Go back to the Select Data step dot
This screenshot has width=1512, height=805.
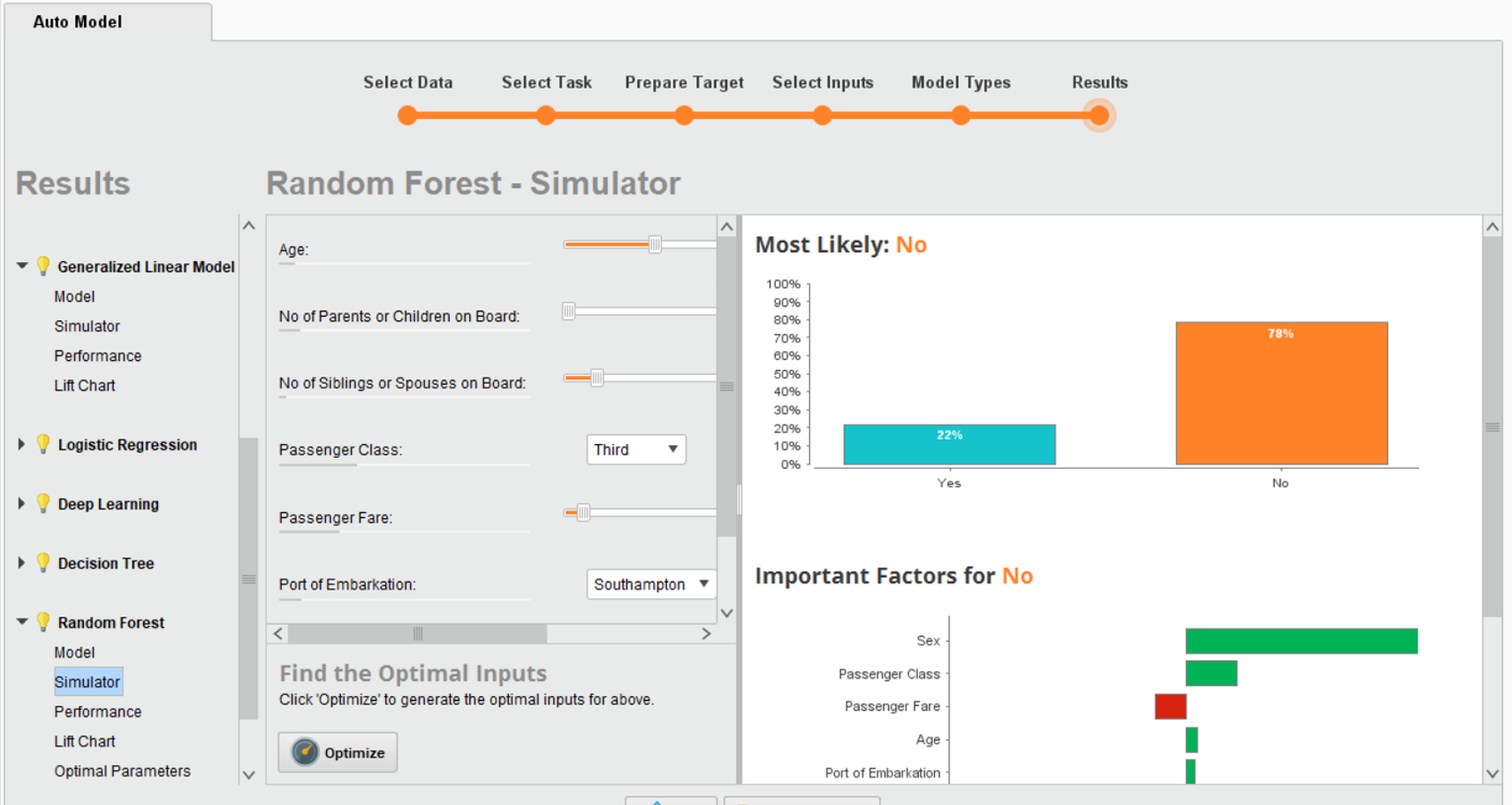(x=407, y=115)
